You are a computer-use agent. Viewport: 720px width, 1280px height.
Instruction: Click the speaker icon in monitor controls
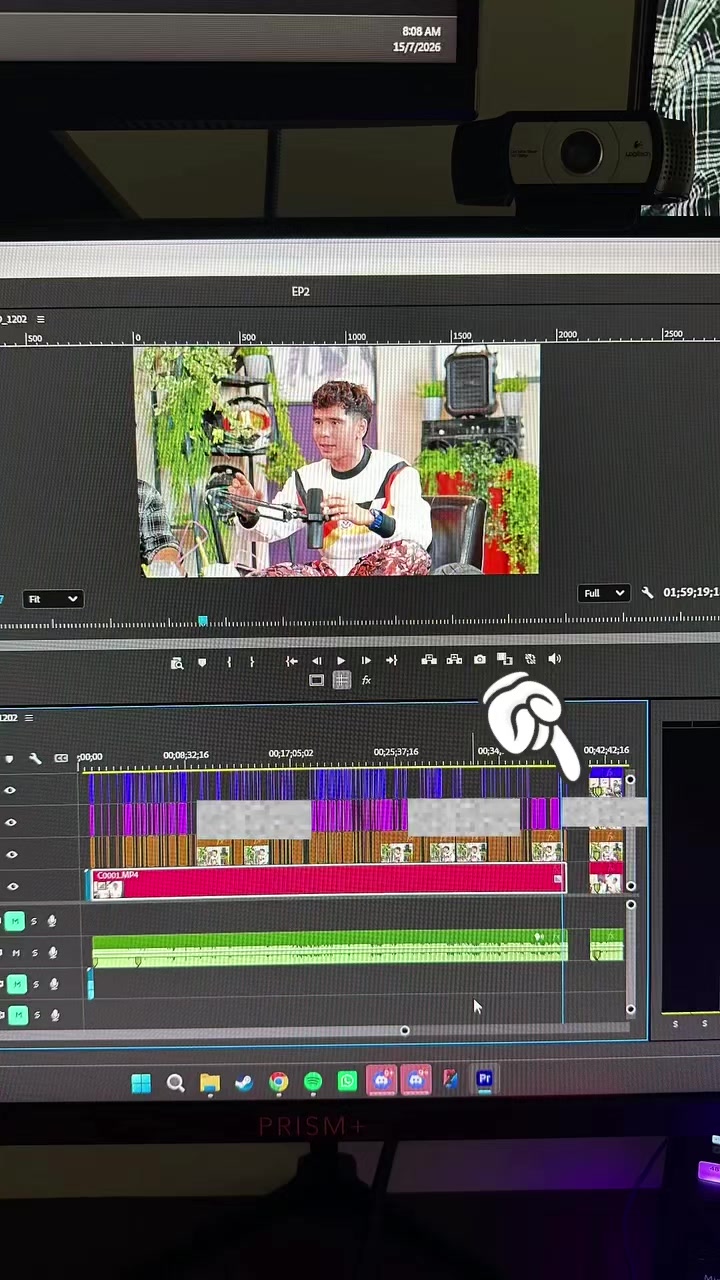coord(555,659)
